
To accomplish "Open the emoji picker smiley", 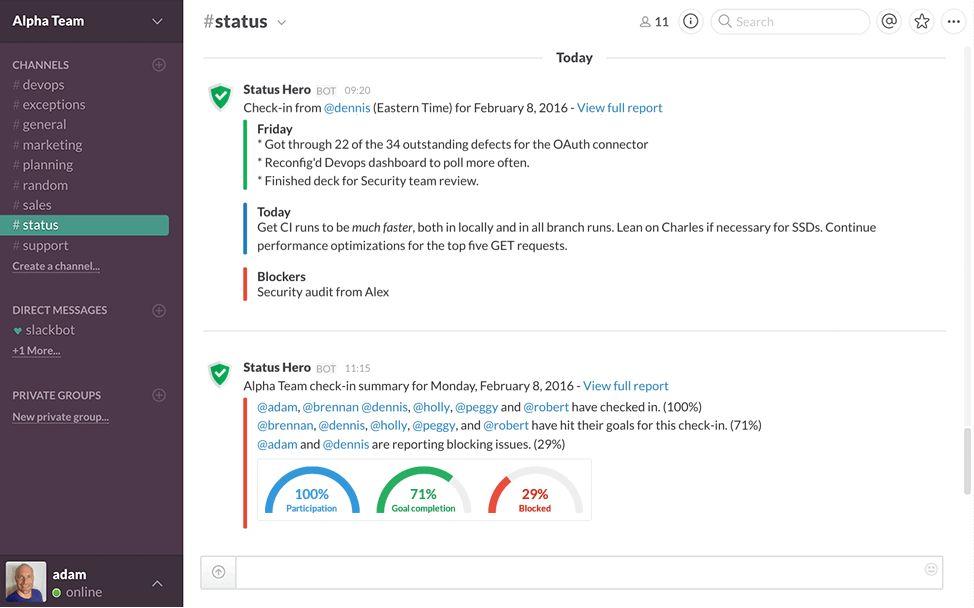I will coord(931,569).
